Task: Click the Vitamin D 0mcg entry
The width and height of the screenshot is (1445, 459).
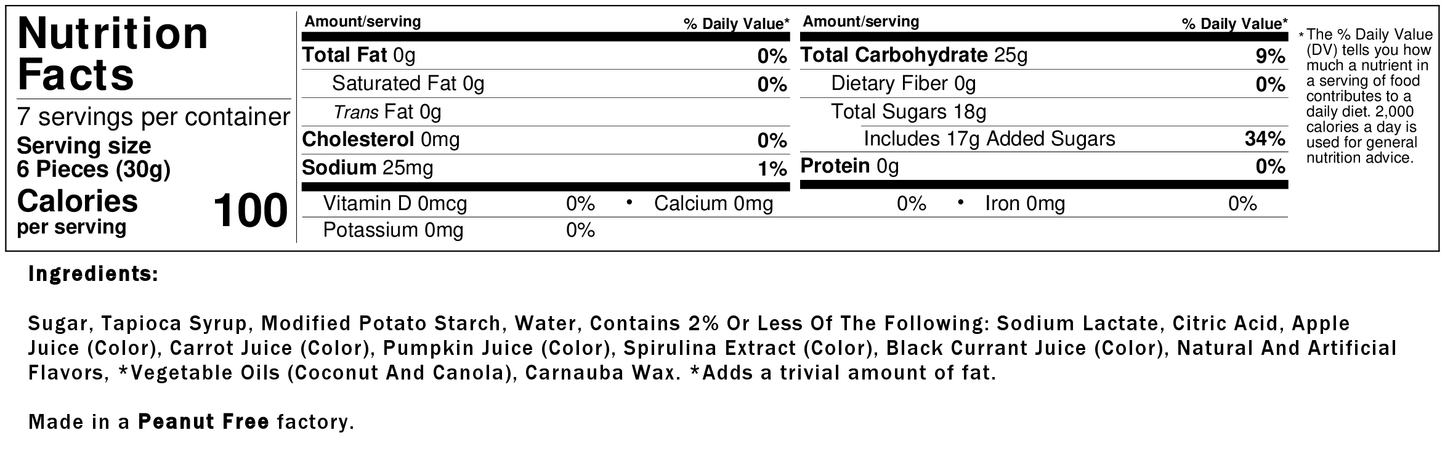Action: pyautogui.click(x=394, y=204)
